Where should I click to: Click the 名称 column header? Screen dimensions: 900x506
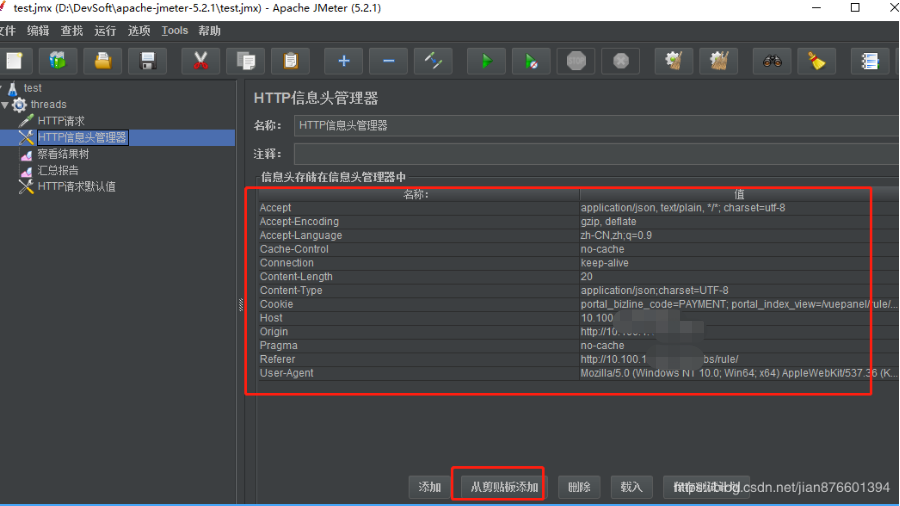418,194
